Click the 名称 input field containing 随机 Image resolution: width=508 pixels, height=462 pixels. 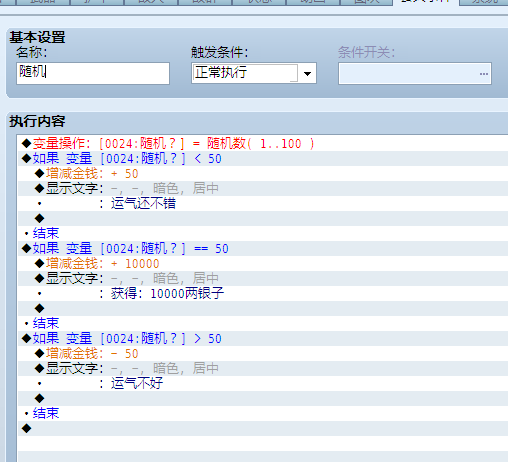(x=93, y=73)
